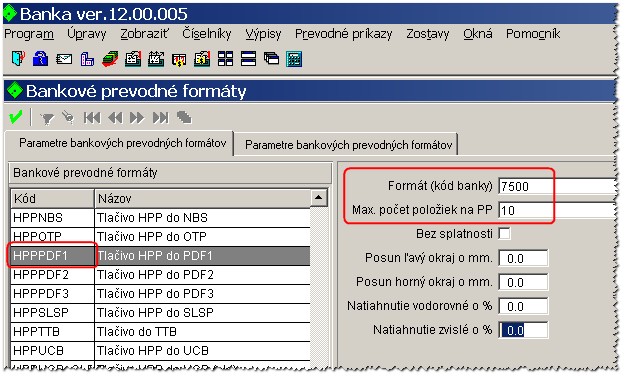Select the HPPPDF1 row code
Viewport: 628px width, 380px height.
click(x=52, y=255)
